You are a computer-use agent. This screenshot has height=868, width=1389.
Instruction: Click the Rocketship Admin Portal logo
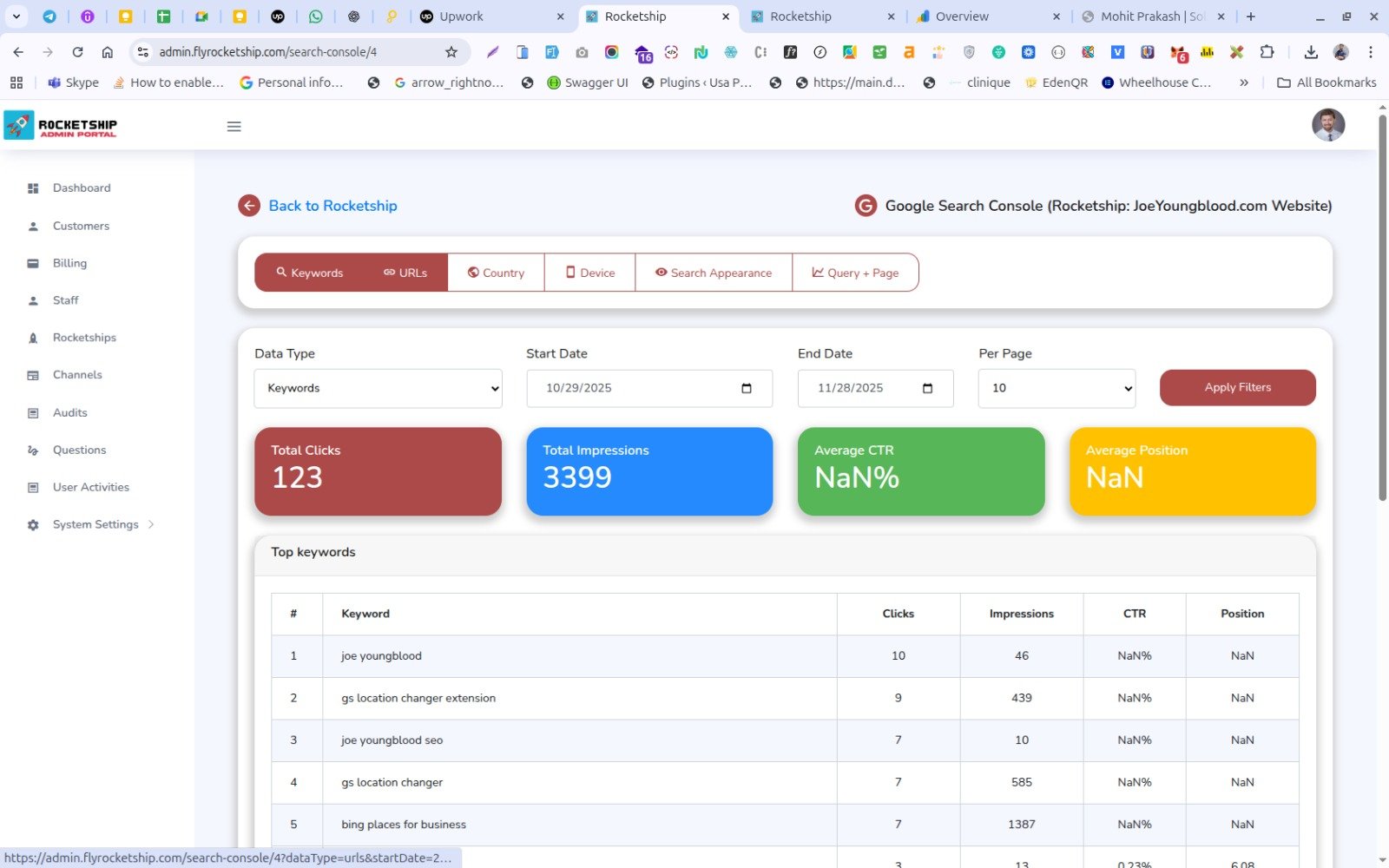[61, 126]
